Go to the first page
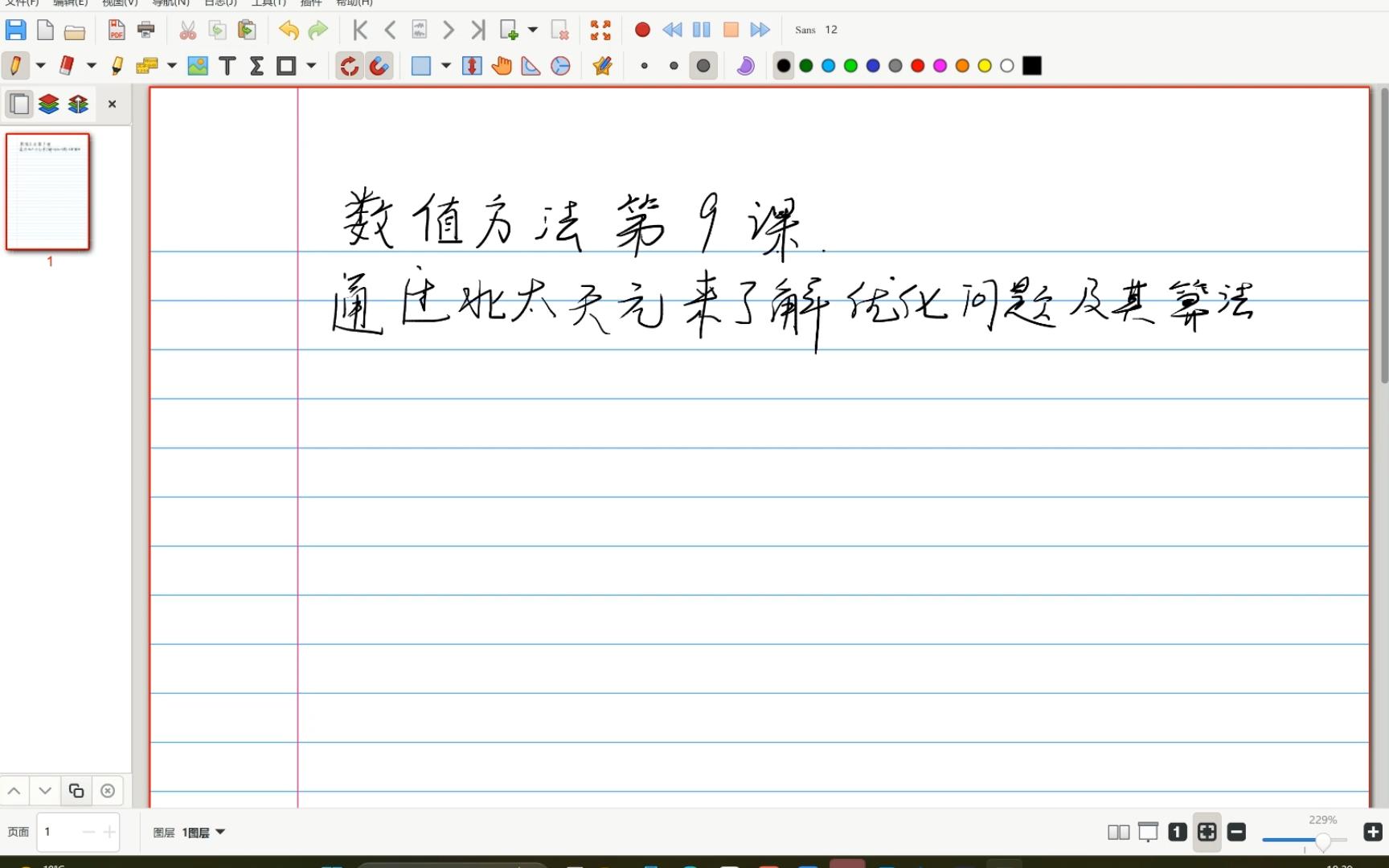The width and height of the screenshot is (1389, 868). [x=360, y=31]
